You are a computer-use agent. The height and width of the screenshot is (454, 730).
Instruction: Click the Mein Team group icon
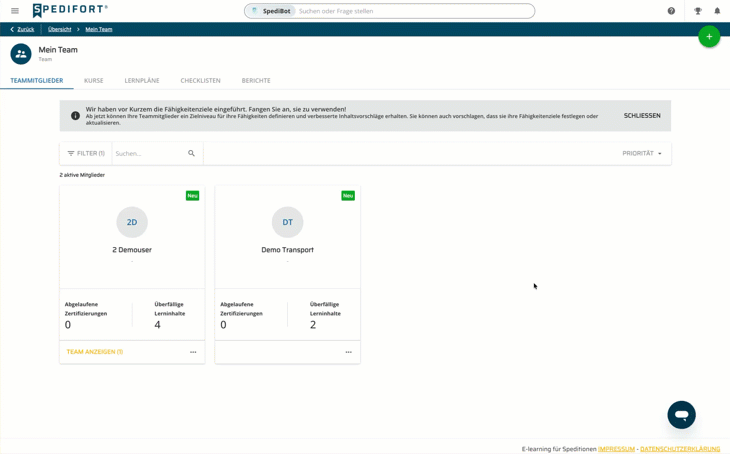(21, 54)
